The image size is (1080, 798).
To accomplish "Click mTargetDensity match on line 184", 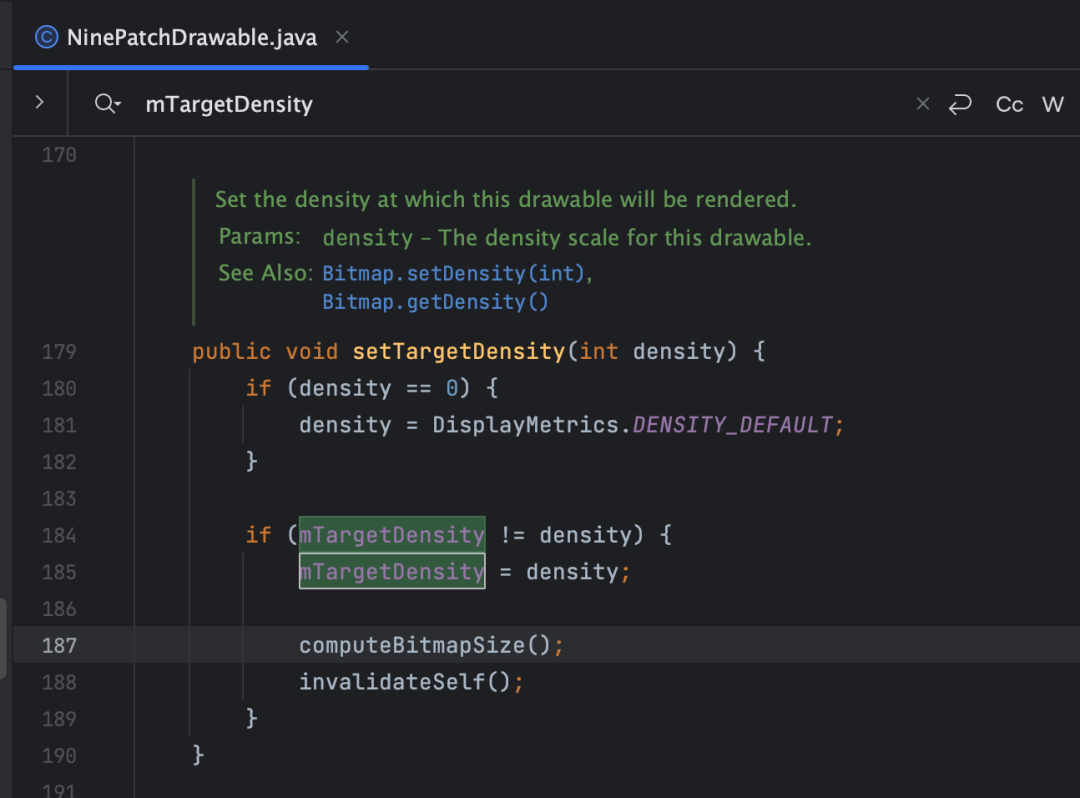I will 392,535.
